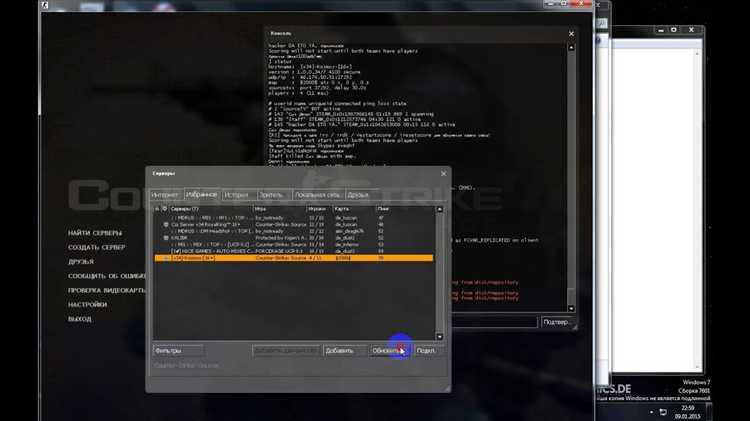Switch to the Интернет tab
750x421 pixels.
(x=166, y=195)
